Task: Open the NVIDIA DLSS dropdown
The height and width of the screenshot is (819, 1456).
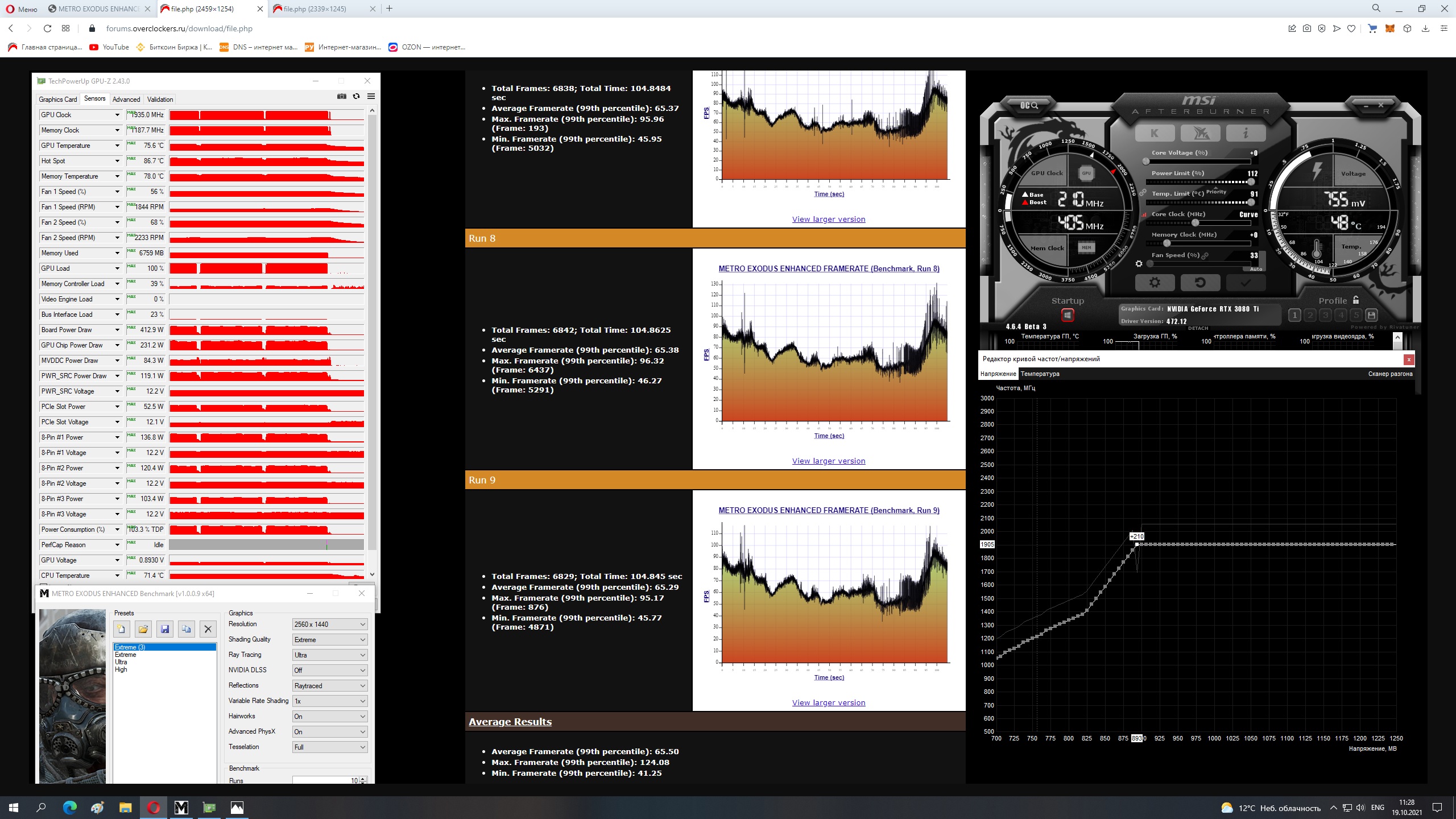Action: [329, 671]
